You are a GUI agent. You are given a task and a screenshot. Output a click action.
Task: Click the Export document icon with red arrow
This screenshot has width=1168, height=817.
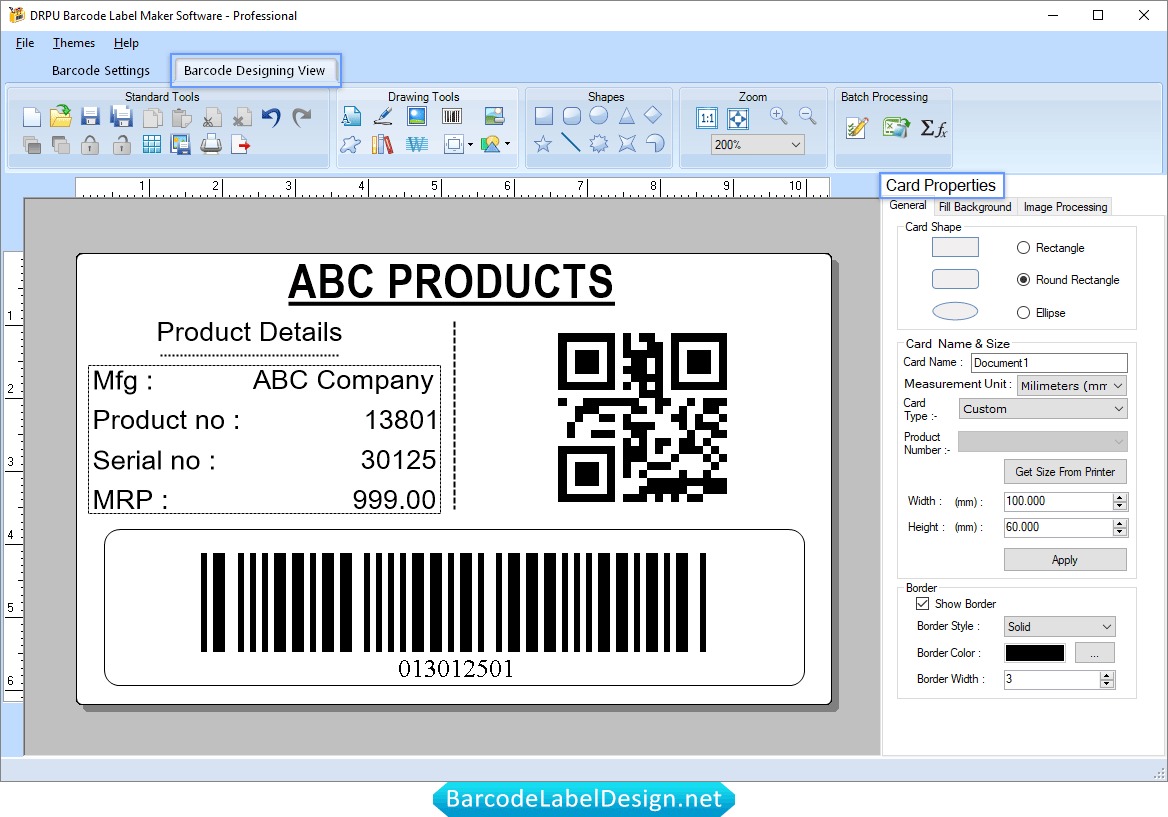pos(241,144)
